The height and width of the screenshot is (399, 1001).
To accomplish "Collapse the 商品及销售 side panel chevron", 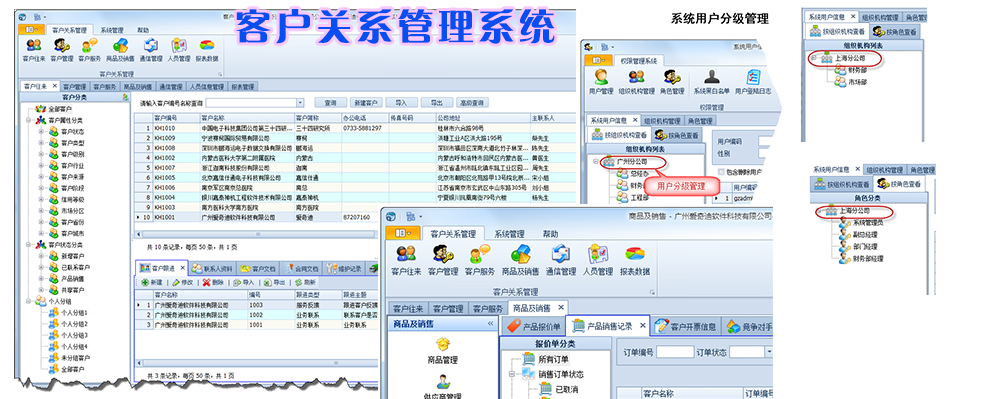I will (490, 324).
